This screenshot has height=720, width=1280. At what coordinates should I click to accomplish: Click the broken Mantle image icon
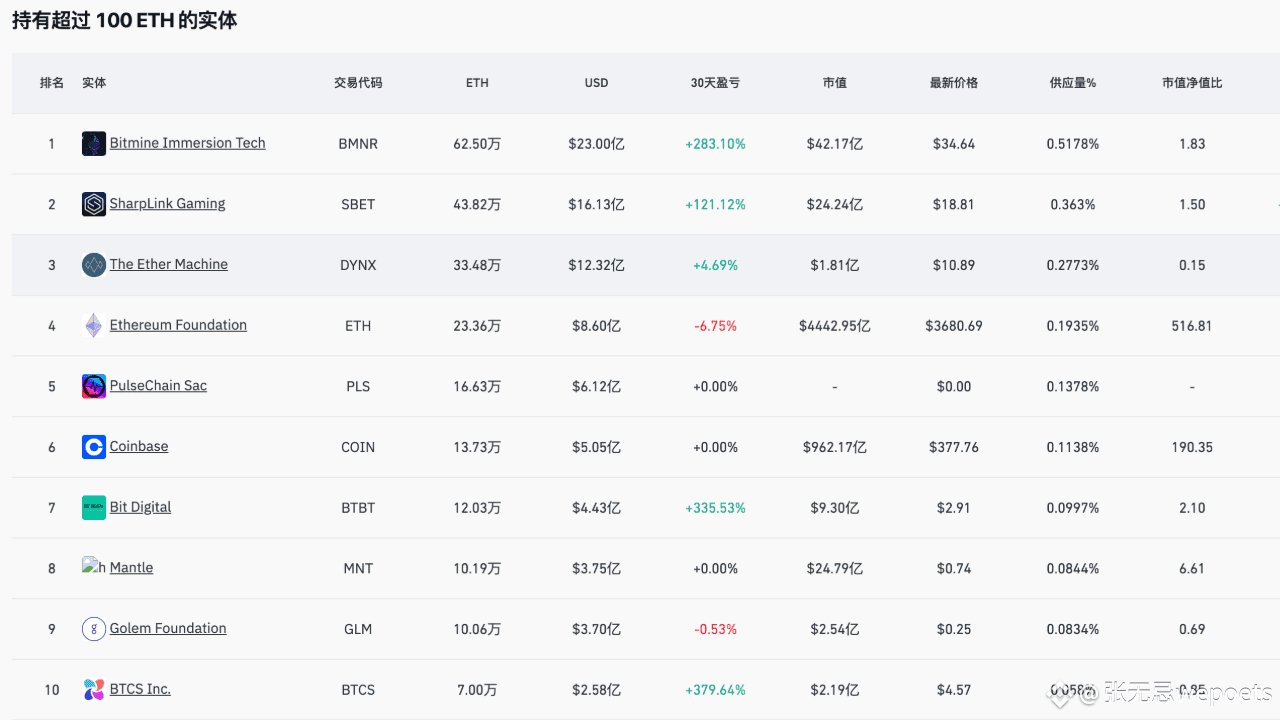94,567
